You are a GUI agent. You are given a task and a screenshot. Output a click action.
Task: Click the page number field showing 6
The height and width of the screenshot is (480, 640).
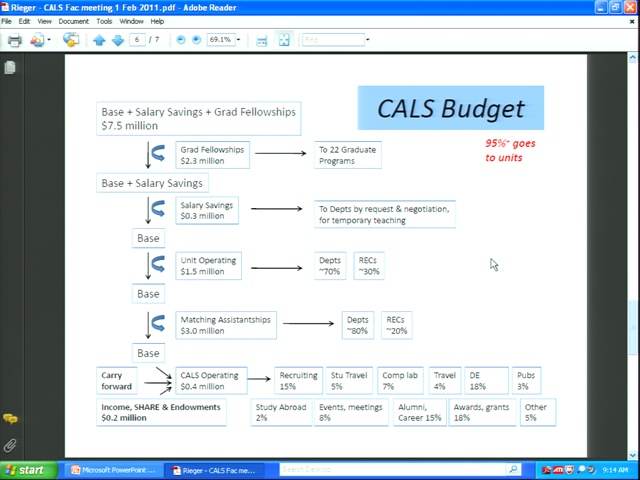click(137, 40)
